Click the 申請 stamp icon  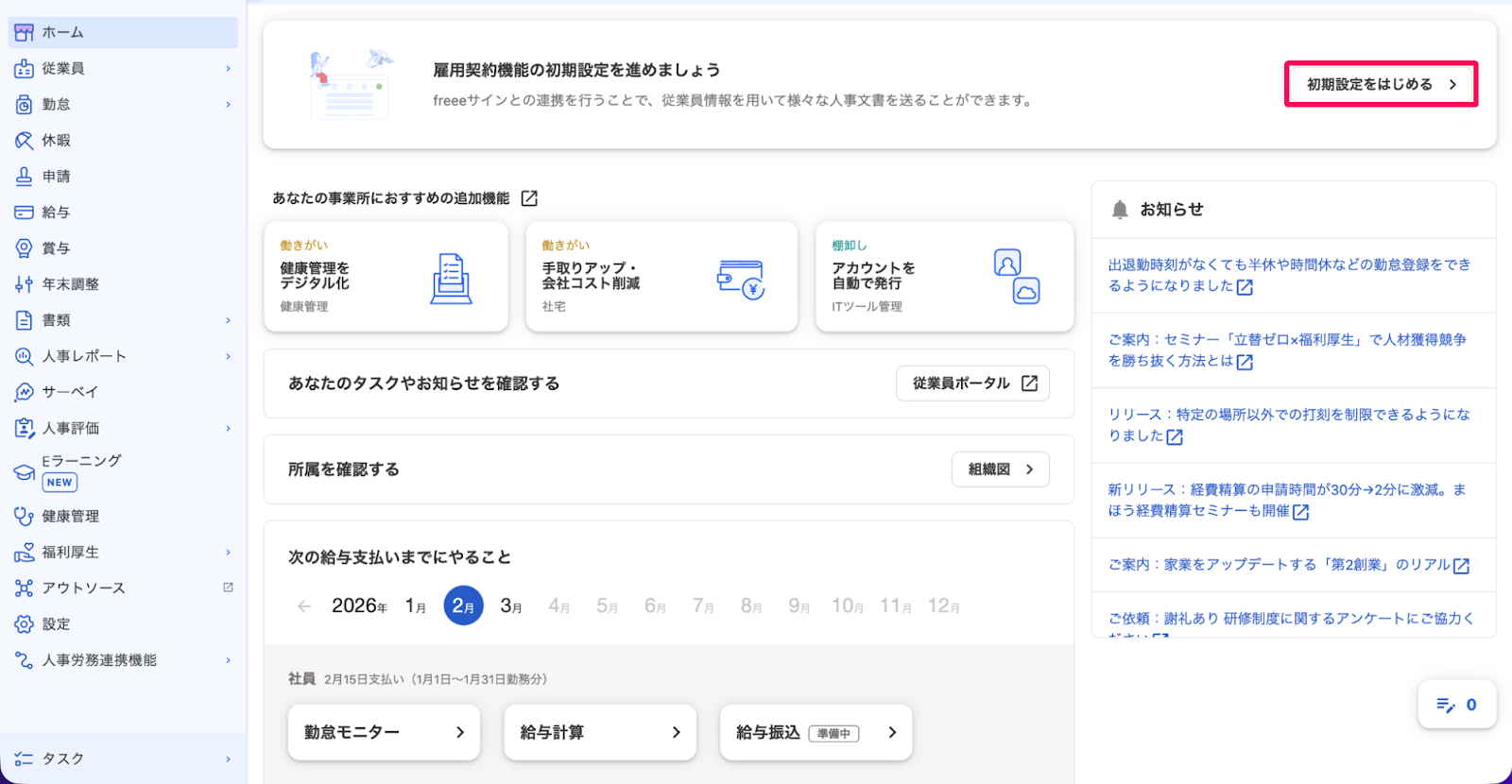pyautogui.click(x=24, y=176)
